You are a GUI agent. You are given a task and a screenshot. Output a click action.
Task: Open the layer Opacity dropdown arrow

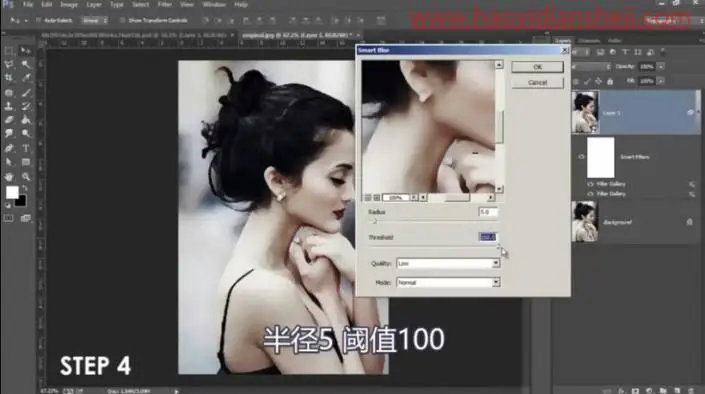[x=660, y=67]
